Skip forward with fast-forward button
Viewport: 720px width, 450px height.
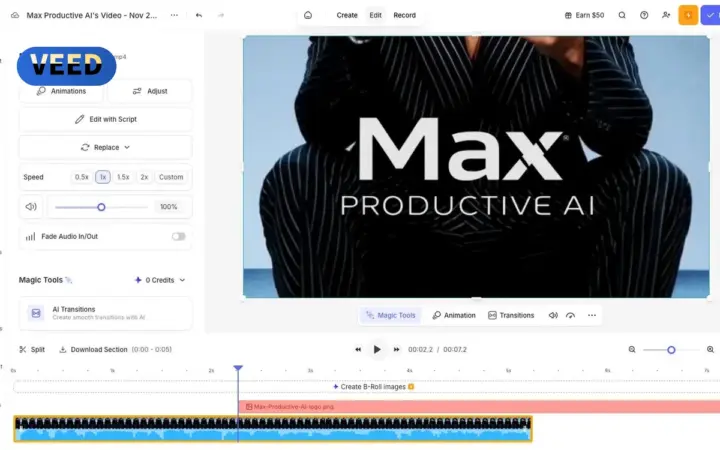pos(396,349)
